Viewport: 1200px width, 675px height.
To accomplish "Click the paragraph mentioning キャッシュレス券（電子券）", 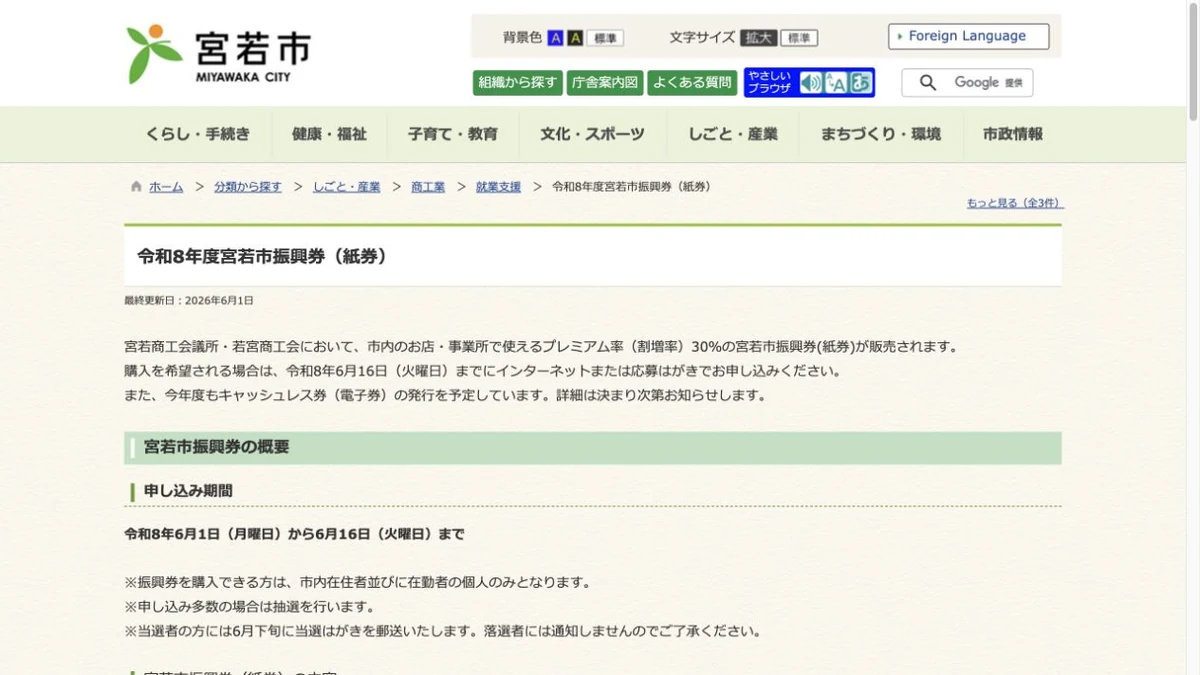I will tap(445, 395).
